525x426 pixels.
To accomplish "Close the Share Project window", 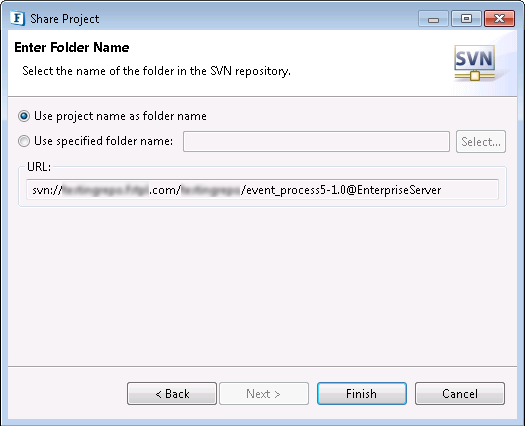I will (x=500, y=19).
